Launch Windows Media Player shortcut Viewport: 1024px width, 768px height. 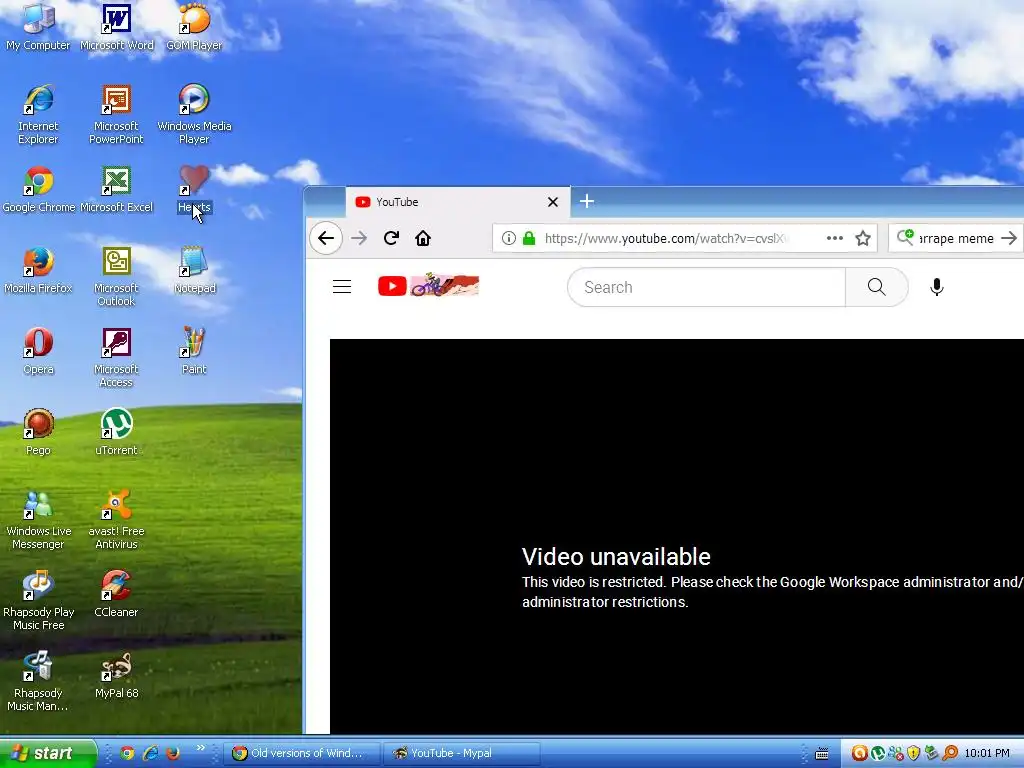point(194,114)
